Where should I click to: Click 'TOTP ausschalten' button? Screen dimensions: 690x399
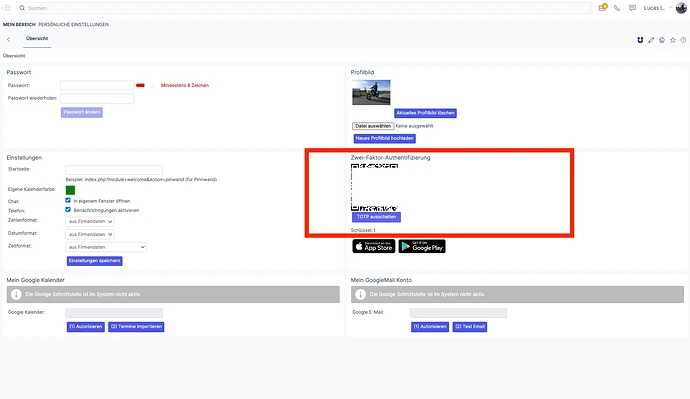click(x=376, y=217)
